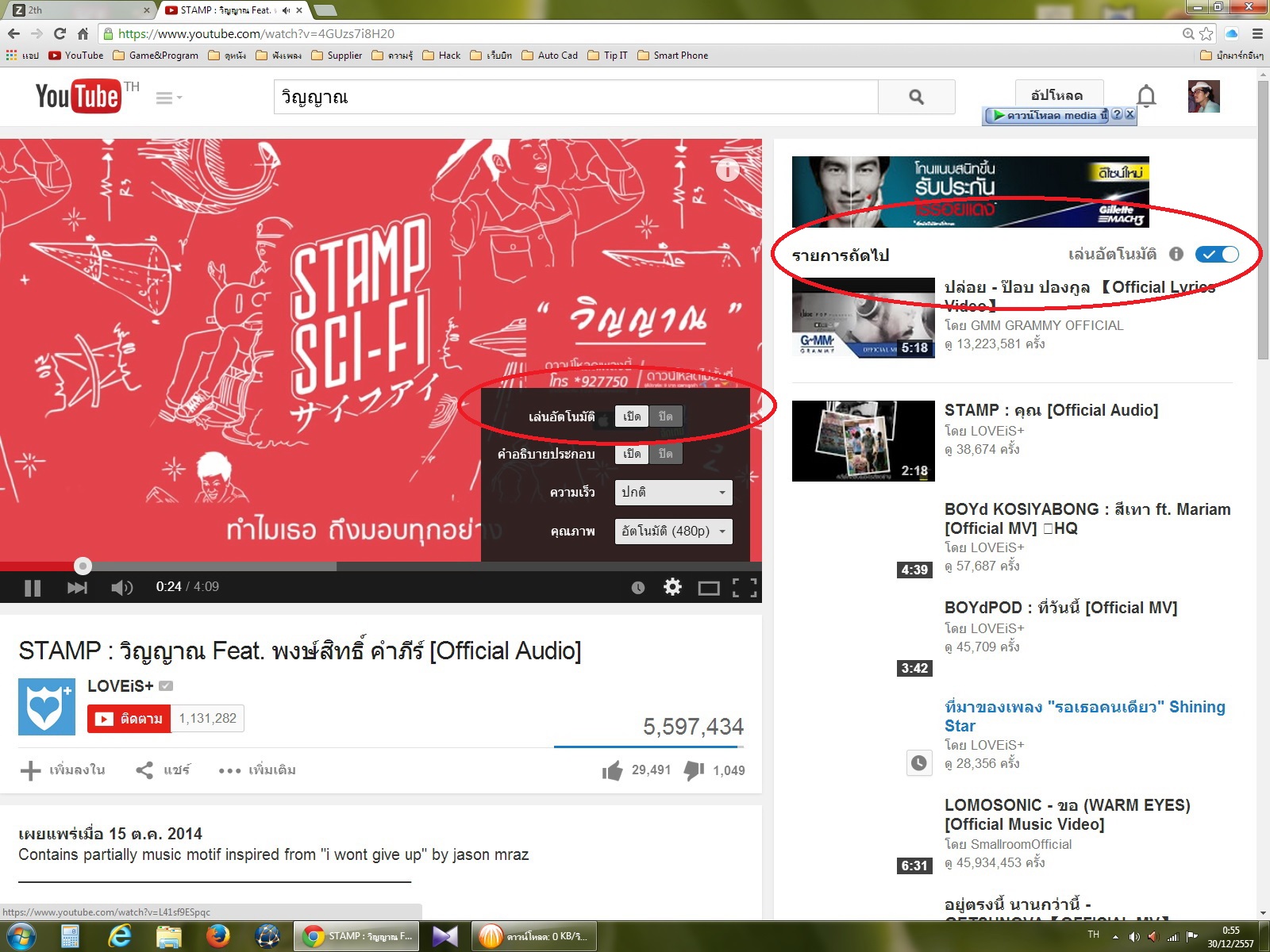The width and height of the screenshot is (1270, 952).
Task: Open the Auto Cad bookmark folder
Action: pyautogui.click(x=550, y=56)
